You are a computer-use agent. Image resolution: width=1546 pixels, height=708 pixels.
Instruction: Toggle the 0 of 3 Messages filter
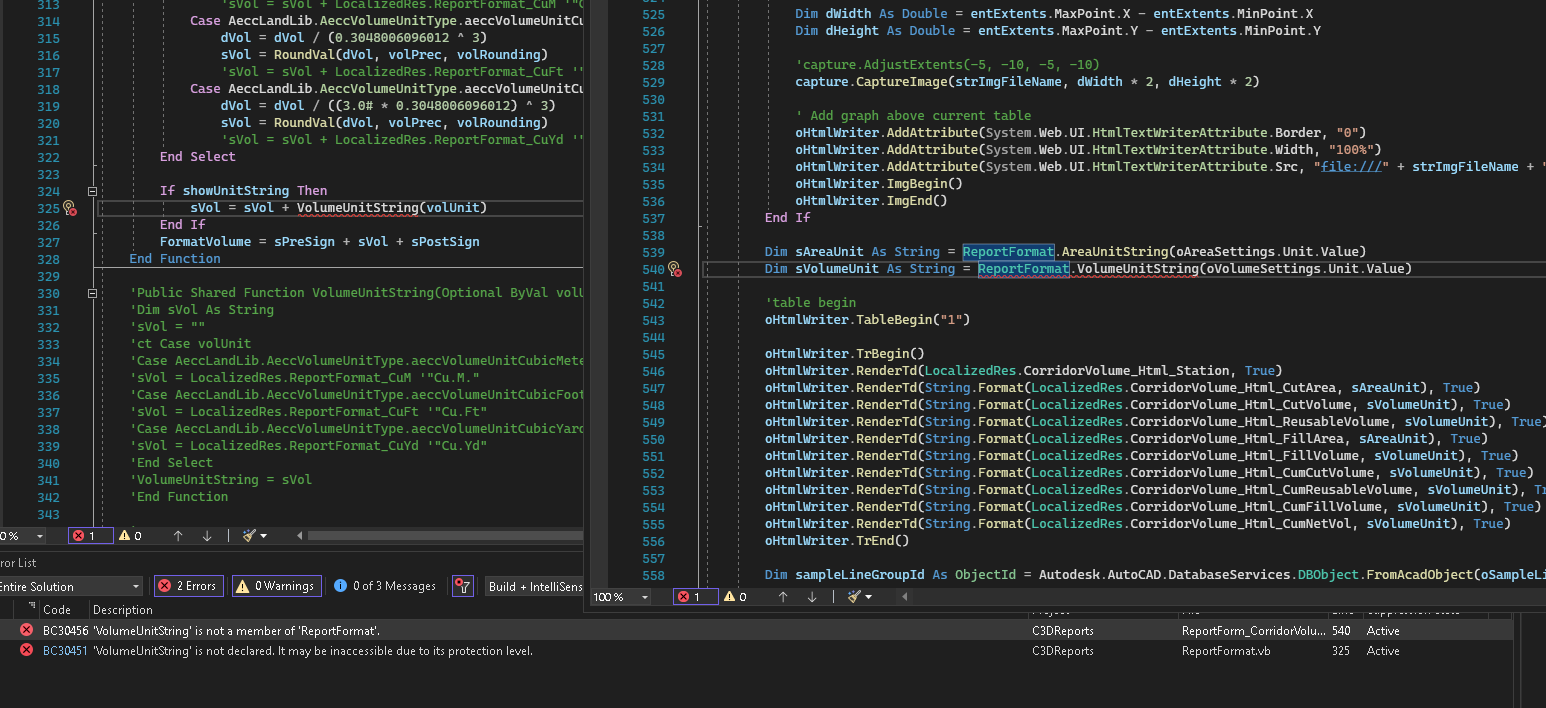click(x=384, y=586)
